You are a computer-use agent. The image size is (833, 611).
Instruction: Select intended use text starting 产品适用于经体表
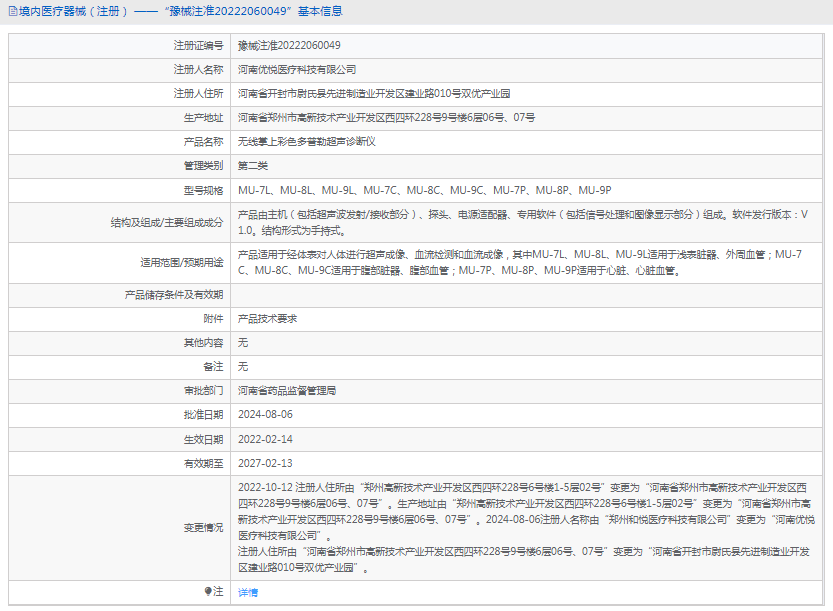click(x=520, y=262)
